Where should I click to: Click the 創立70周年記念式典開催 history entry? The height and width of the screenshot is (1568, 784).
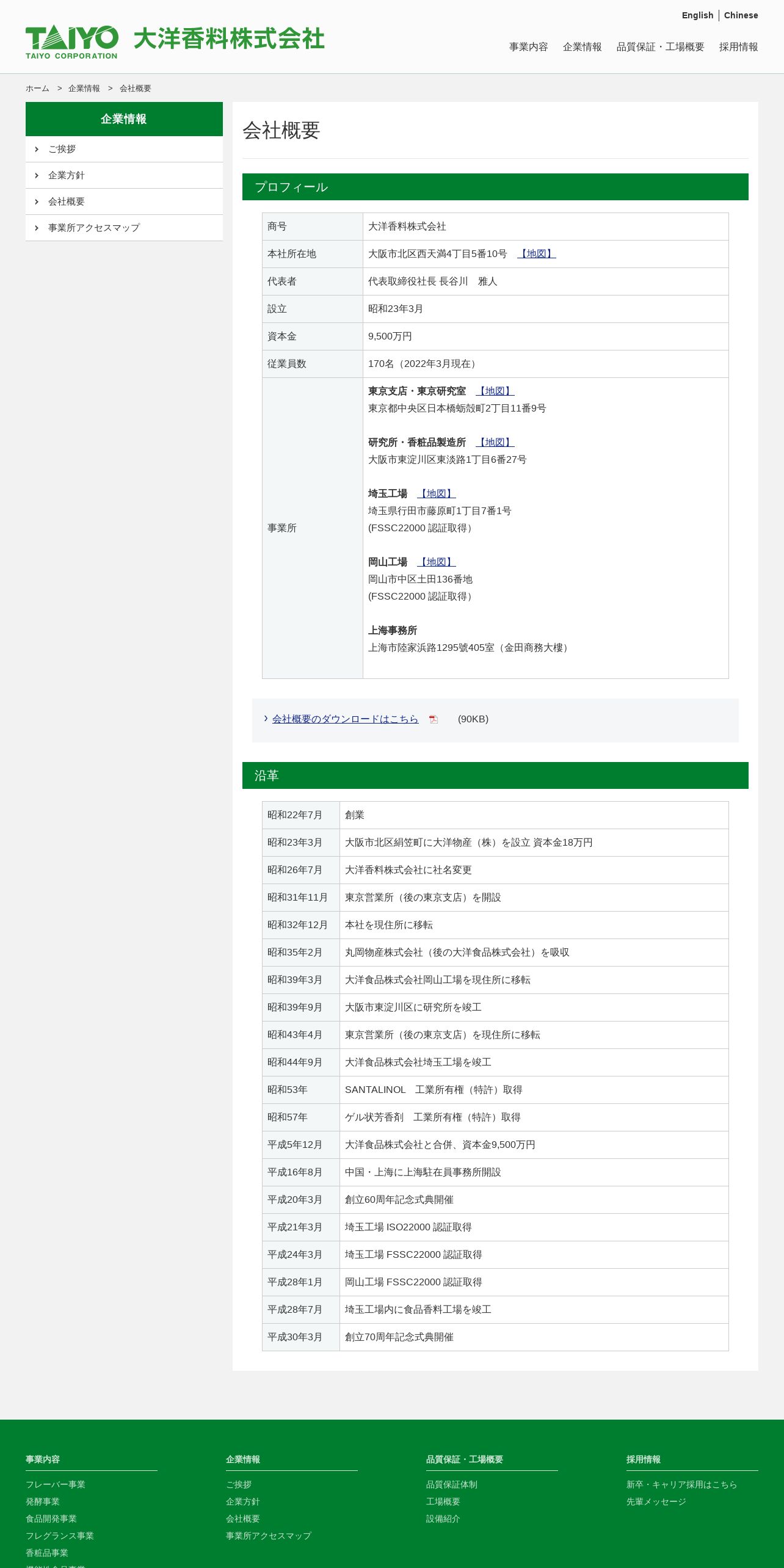pyautogui.click(x=399, y=1337)
